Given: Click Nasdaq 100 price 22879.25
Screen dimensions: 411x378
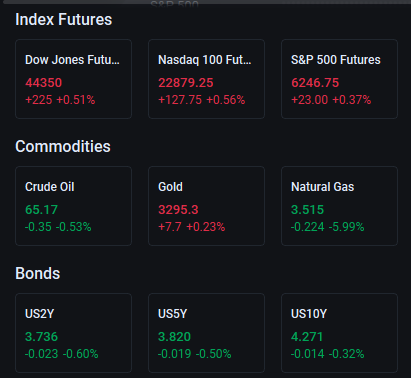Looking at the screenshot, I should 186,83.
